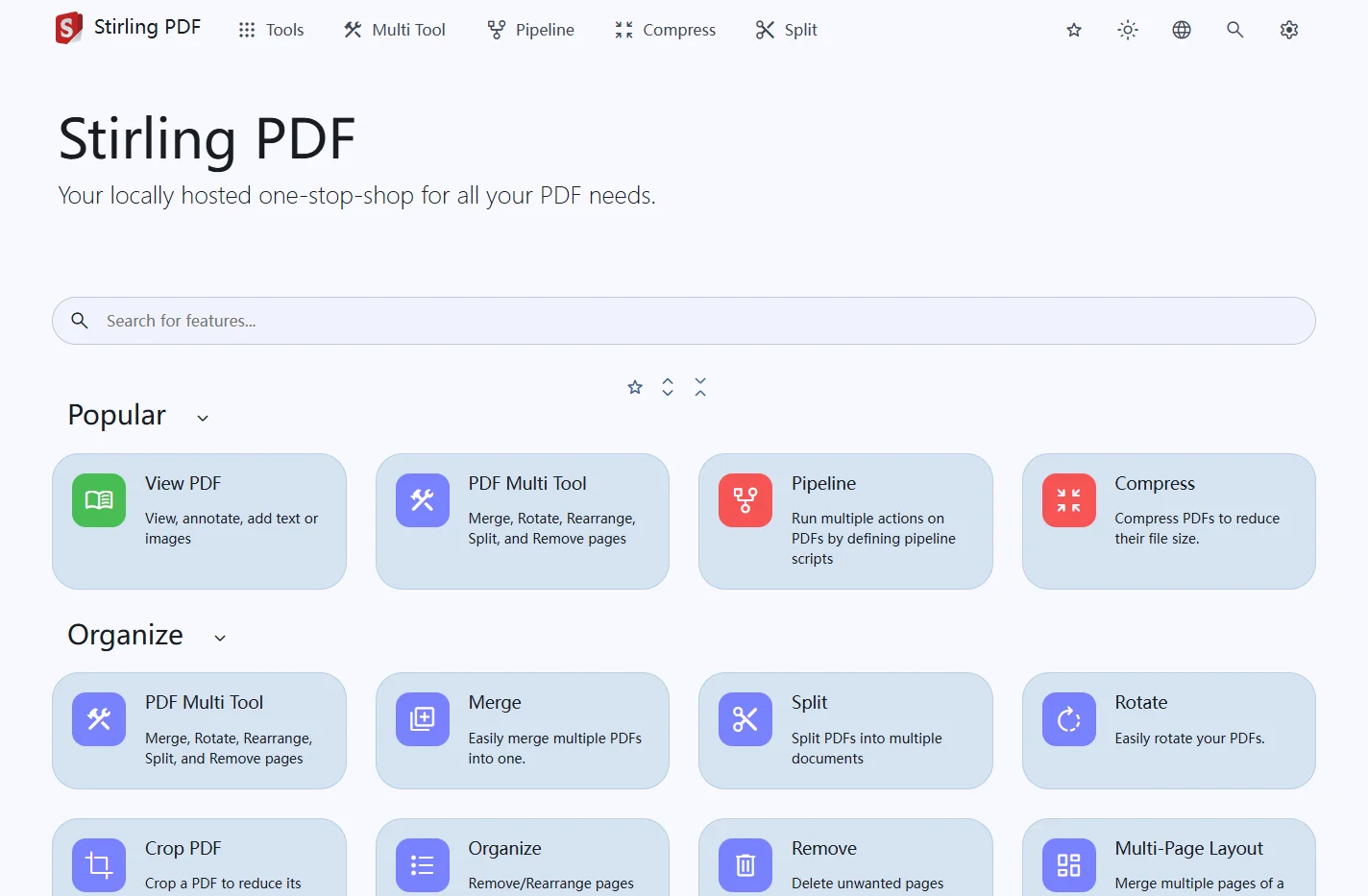Collapse the Organize section chevron
The height and width of the screenshot is (896, 1368).
(220, 638)
